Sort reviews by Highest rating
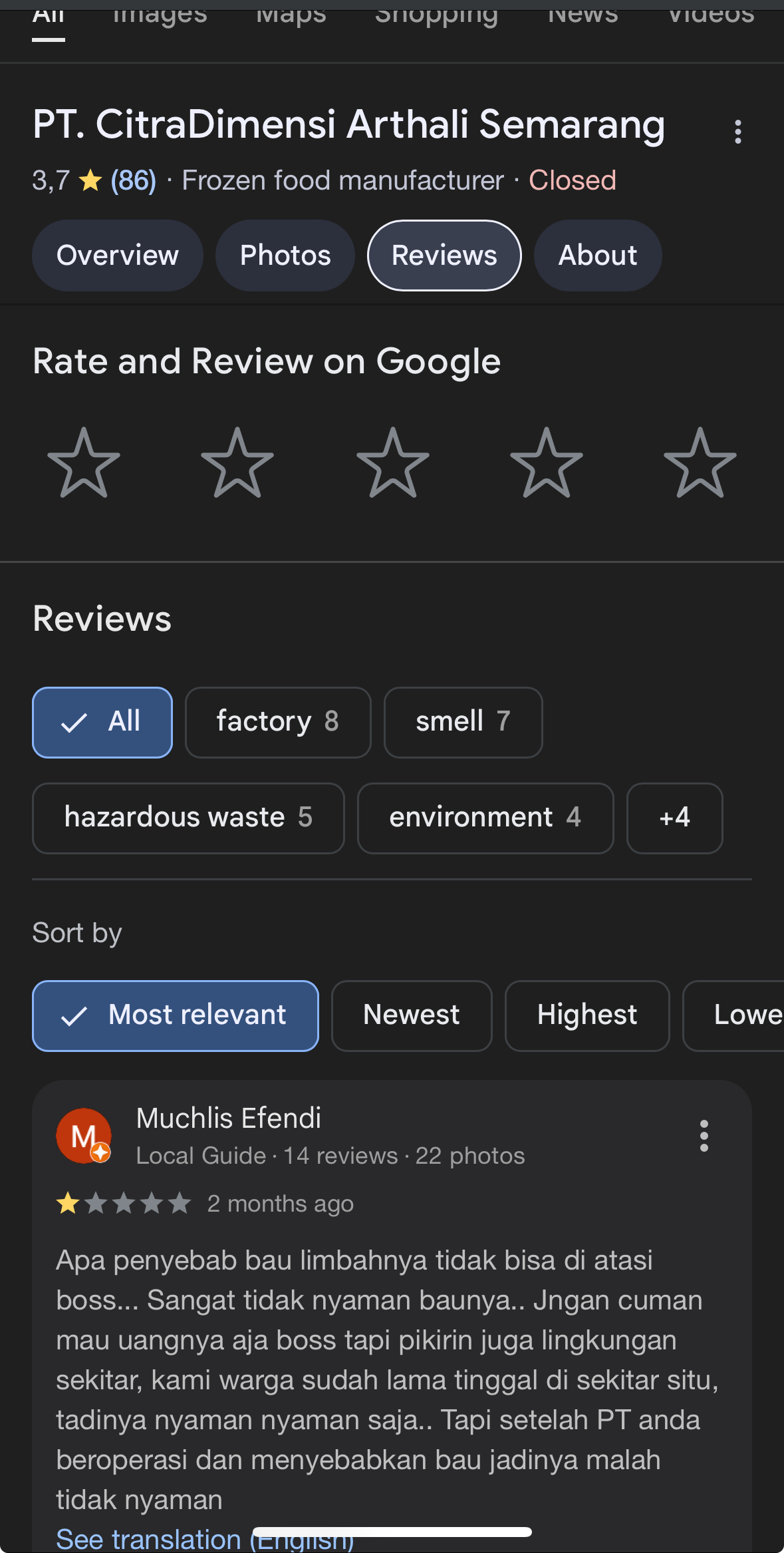This screenshot has width=784, height=1553. point(587,1015)
